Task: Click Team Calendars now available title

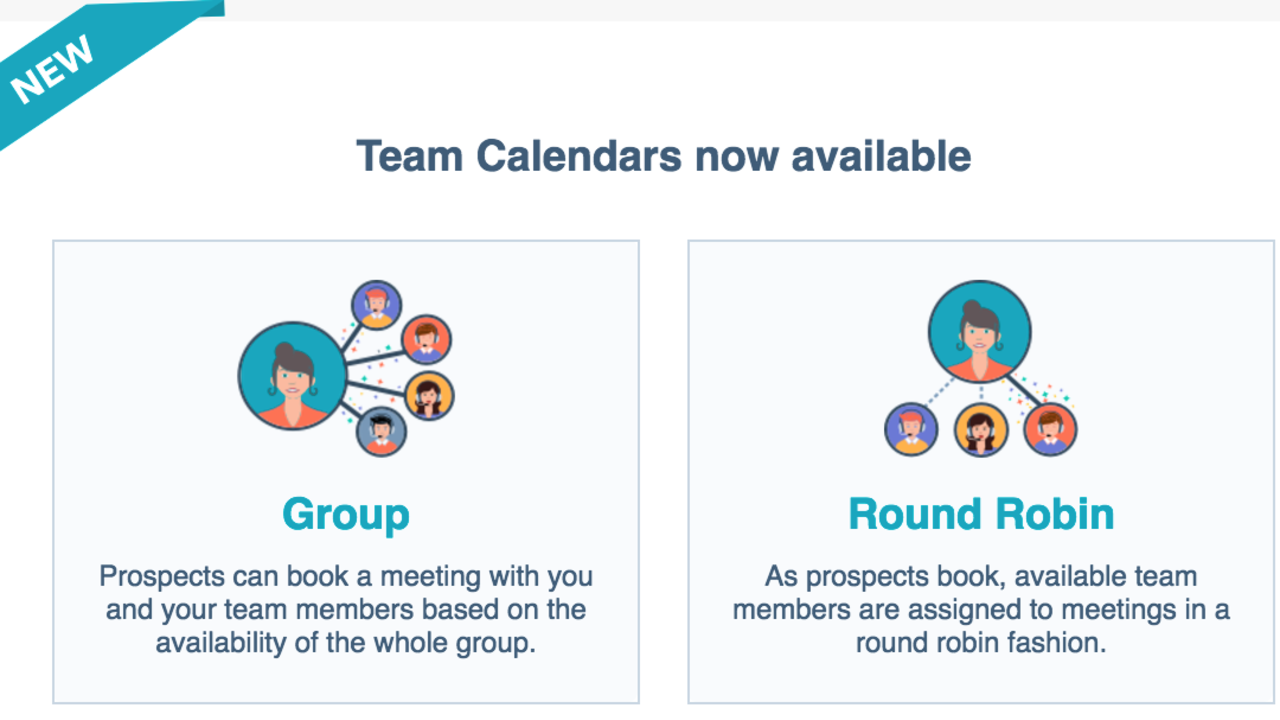Action: (x=664, y=156)
